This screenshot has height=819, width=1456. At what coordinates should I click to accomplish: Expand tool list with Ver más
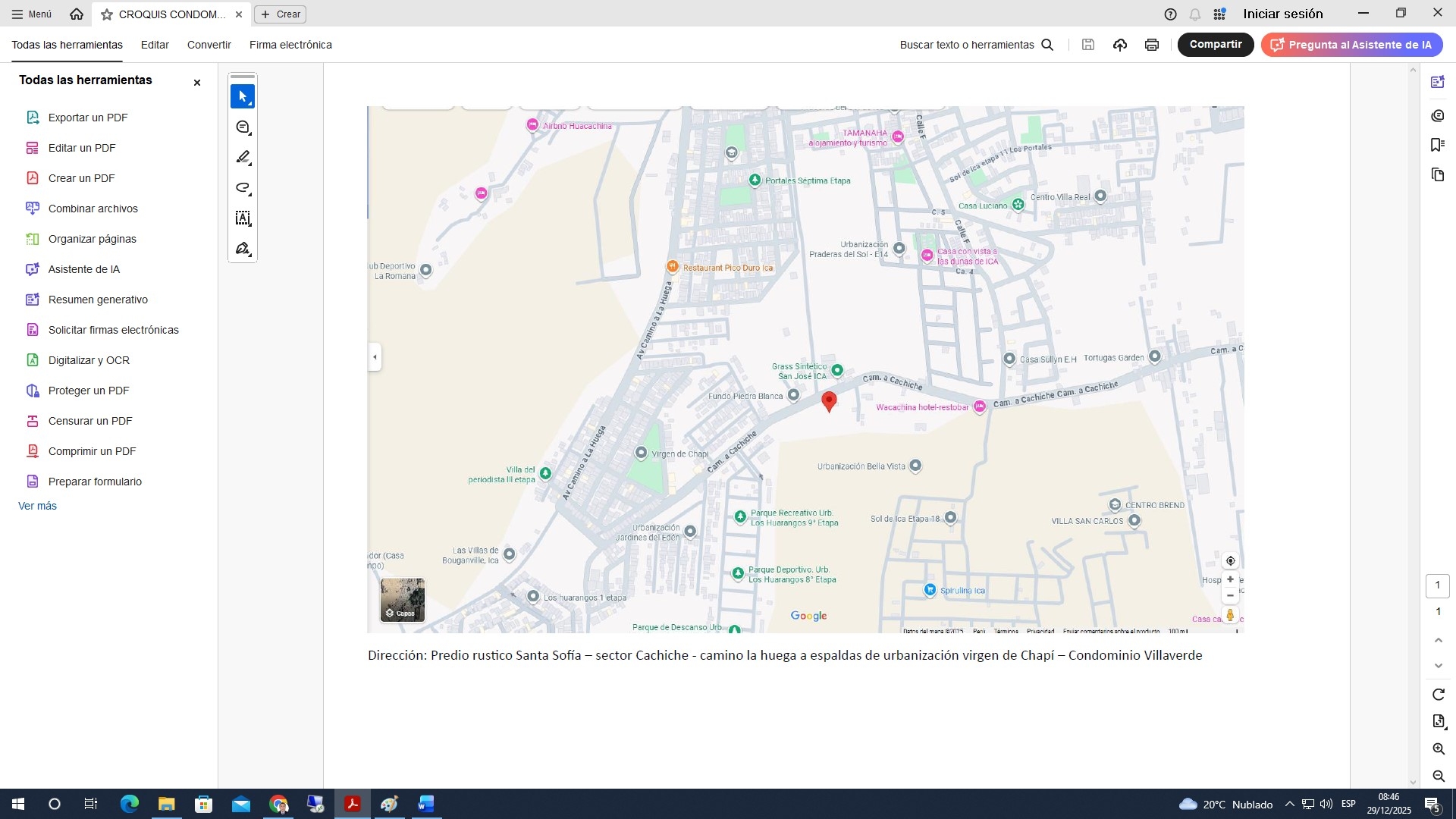coord(37,506)
